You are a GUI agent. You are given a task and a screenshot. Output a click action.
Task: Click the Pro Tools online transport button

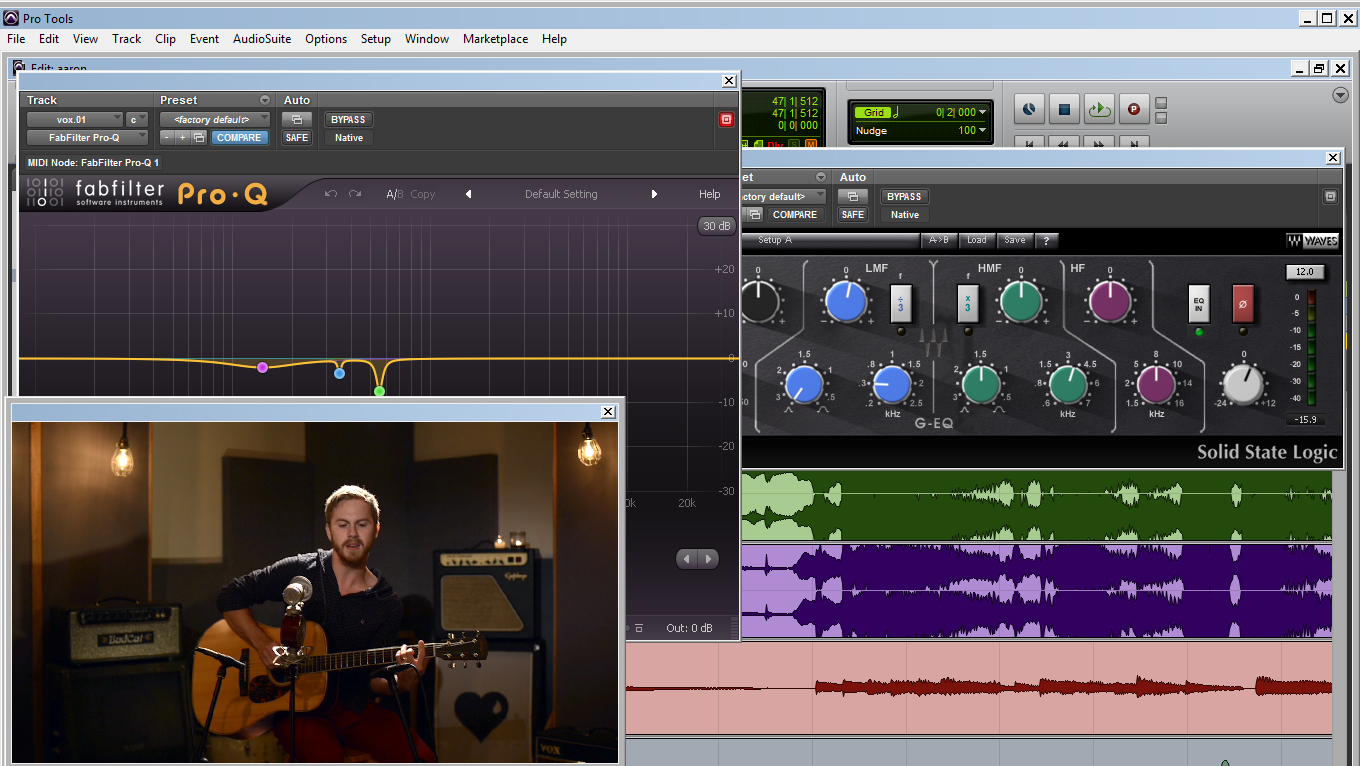point(1029,109)
